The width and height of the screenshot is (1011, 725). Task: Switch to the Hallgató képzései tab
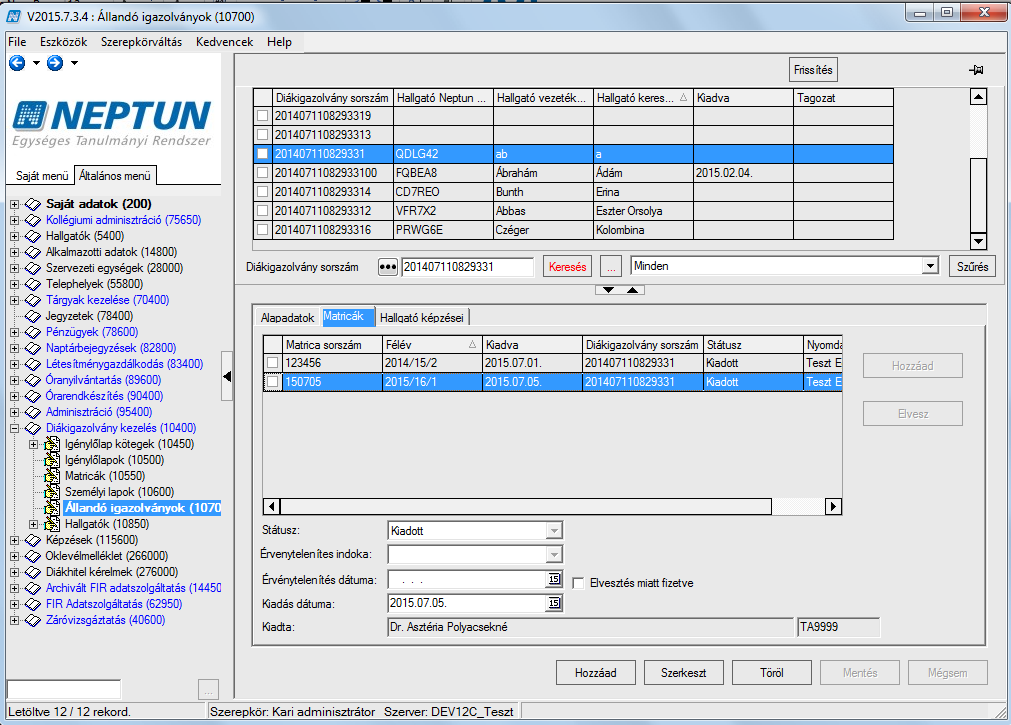tap(422, 317)
